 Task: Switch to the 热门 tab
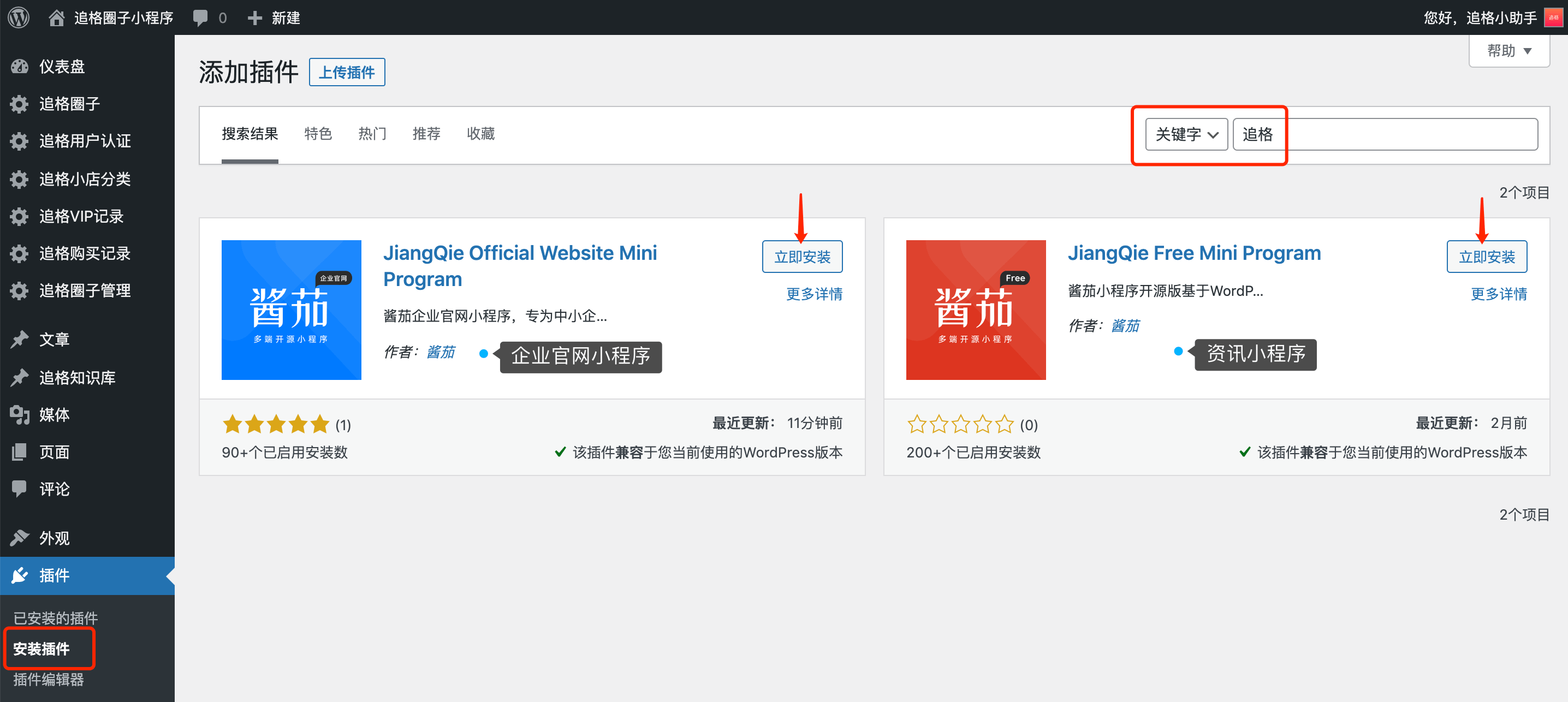372,134
